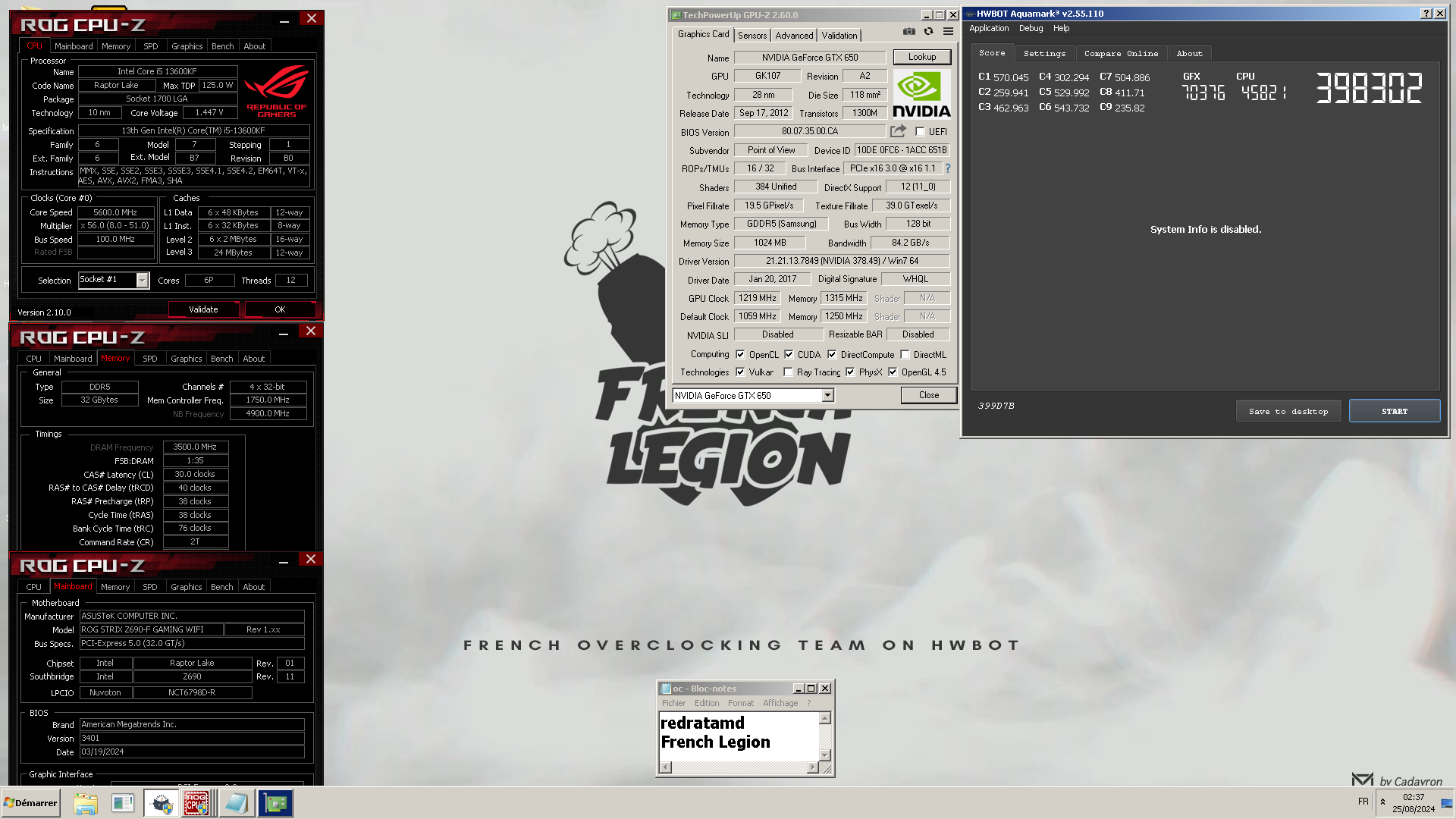This screenshot has height=819, width=1456.
Task: Open the Bloc-notes Fichier menu
Action: tap(673, 703)
